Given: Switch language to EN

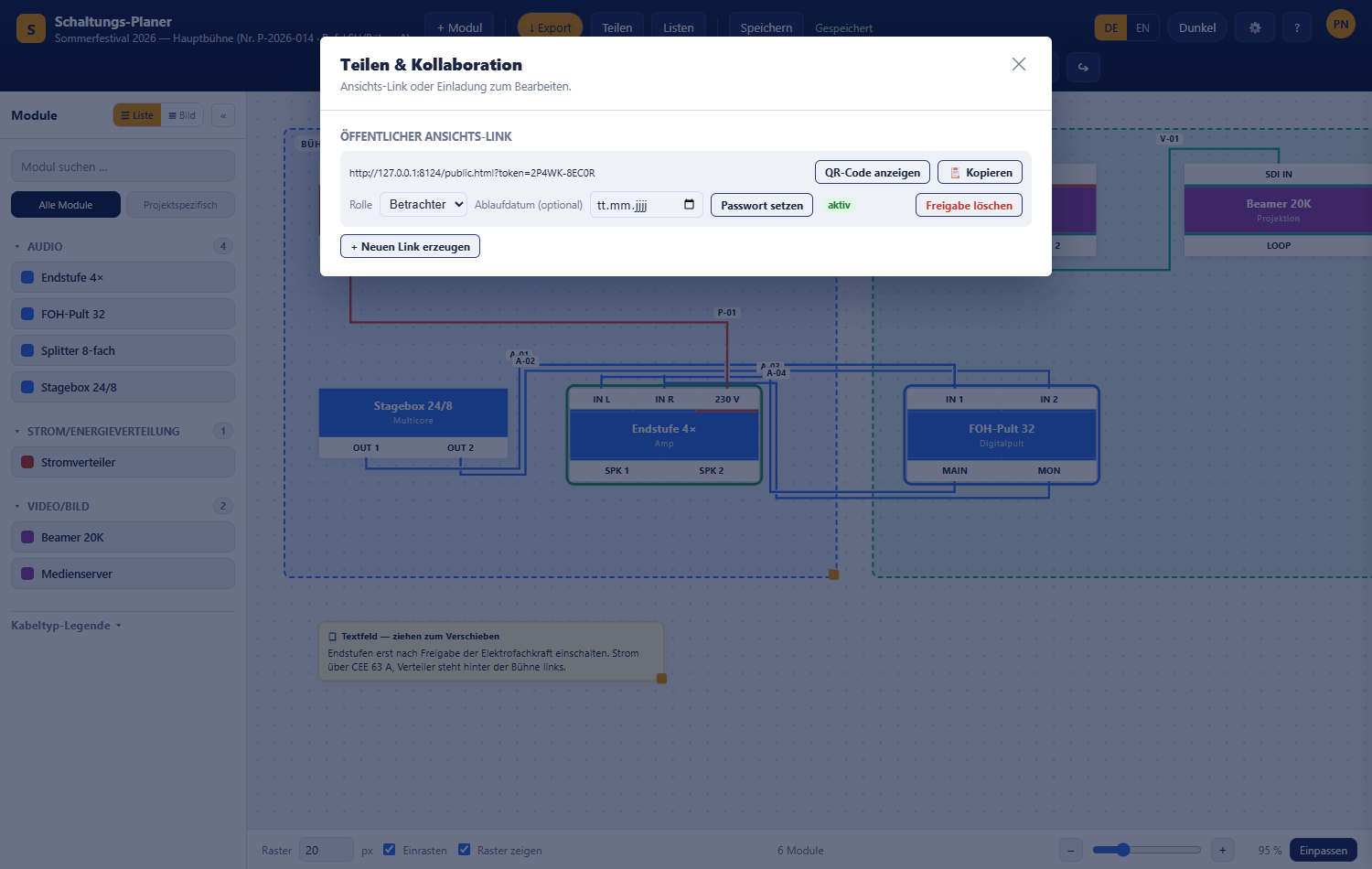Looking at the screenshot, I should [x=1142, y=27].
